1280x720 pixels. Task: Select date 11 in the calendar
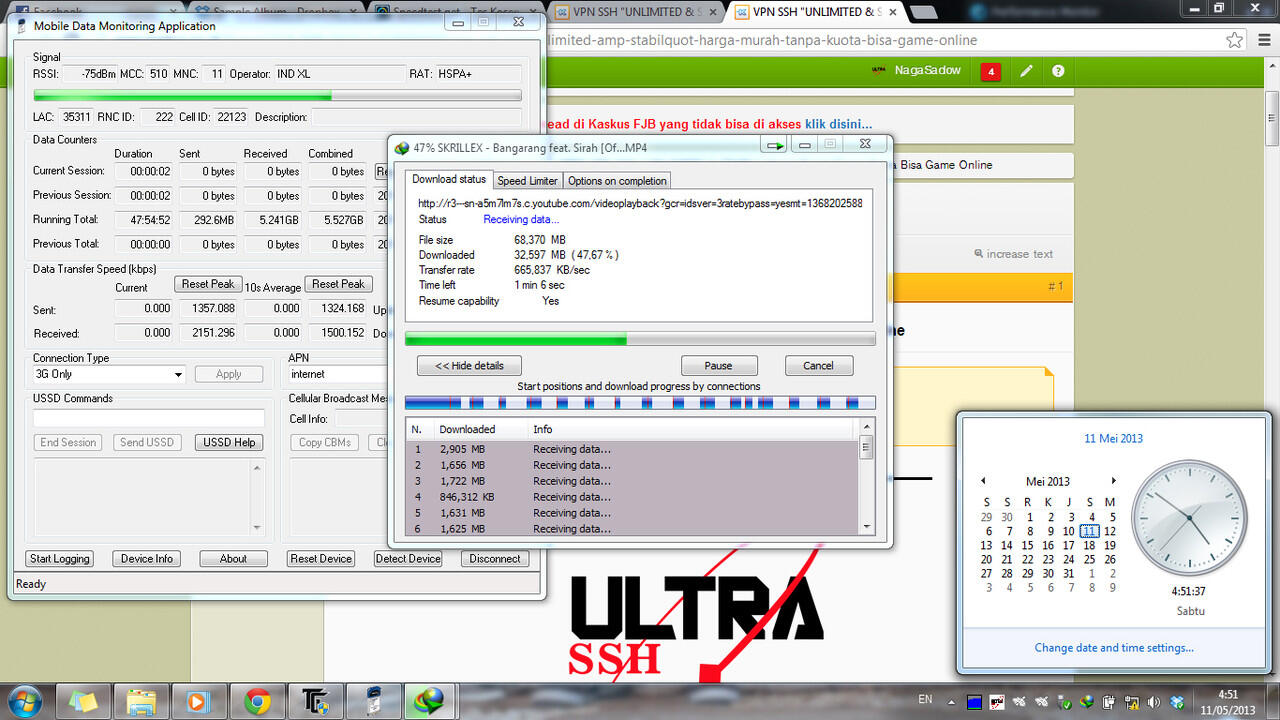click(1089, 531)
